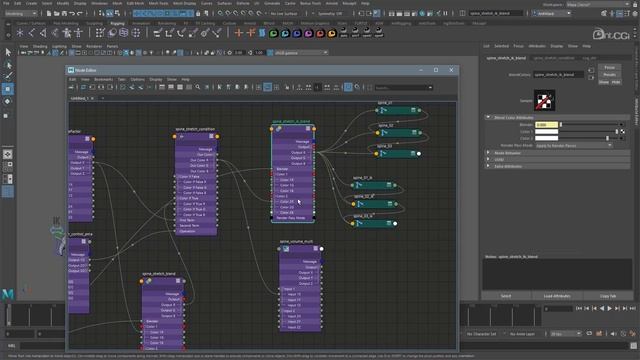
Task: Select the arrow Select tool in toolbox
Action: pos(8,52)
